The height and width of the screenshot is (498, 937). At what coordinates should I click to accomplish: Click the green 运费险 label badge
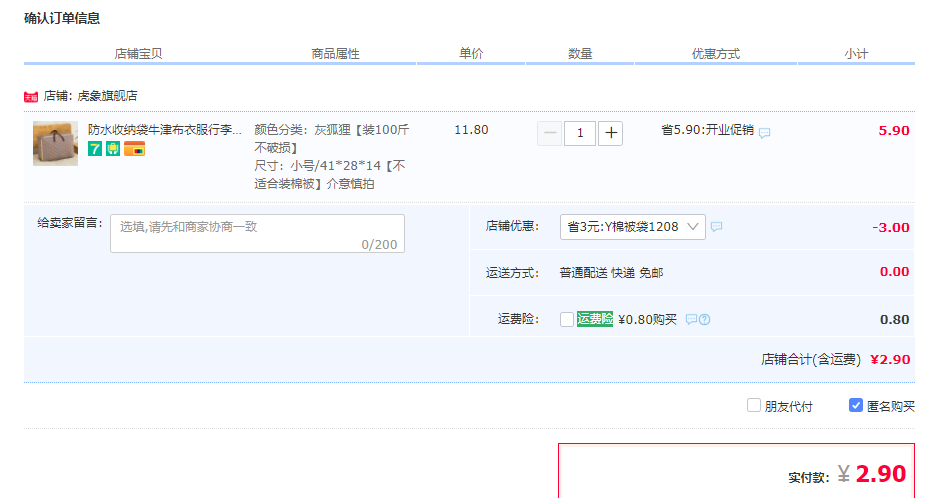[x=595, y=319]
